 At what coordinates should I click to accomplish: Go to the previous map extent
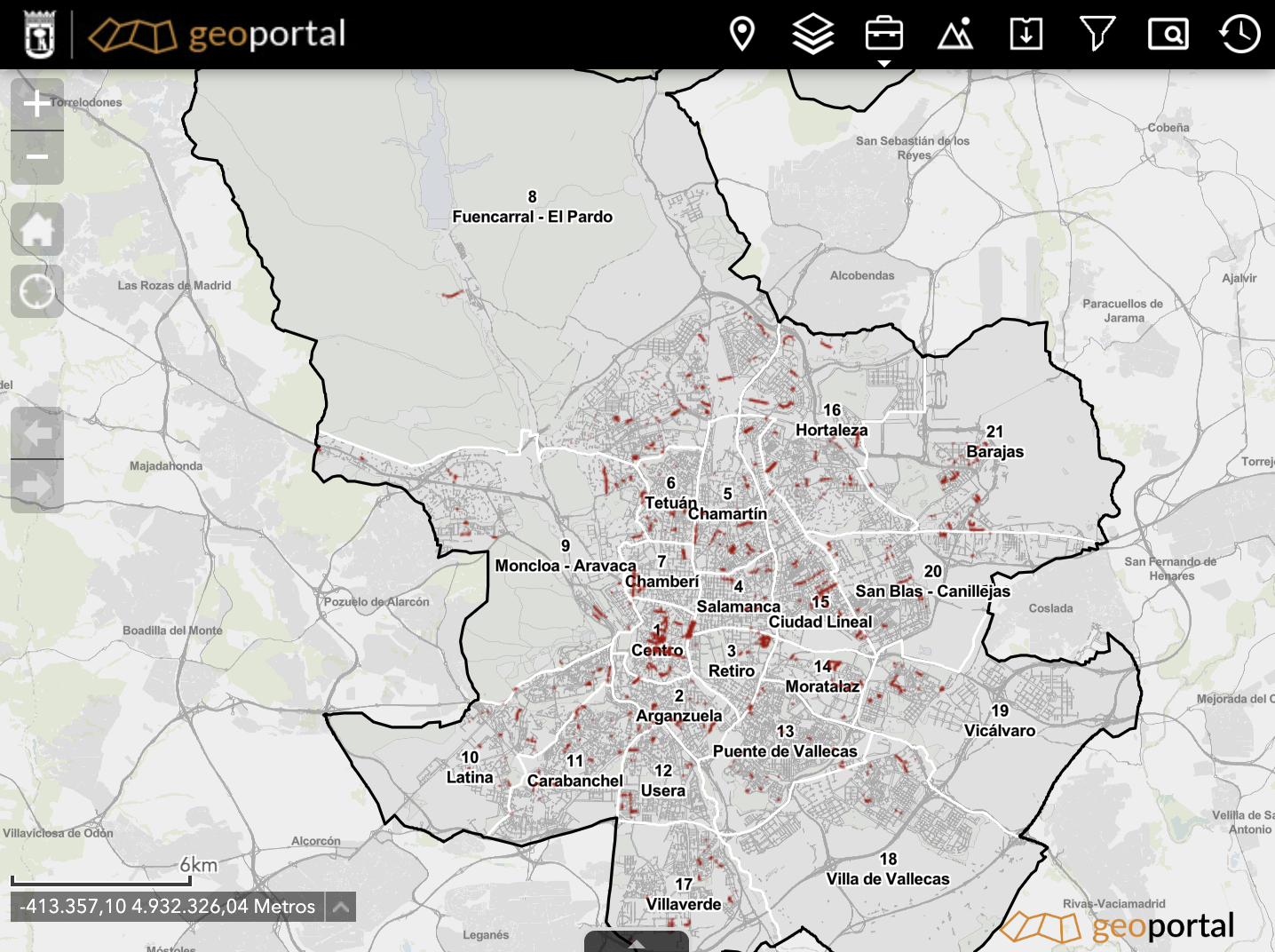tap(37, 433)
